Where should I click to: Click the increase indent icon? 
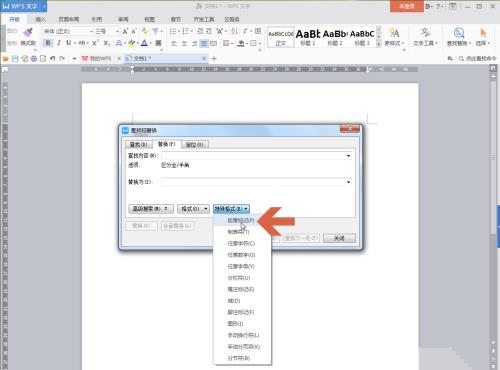(209, 31)
